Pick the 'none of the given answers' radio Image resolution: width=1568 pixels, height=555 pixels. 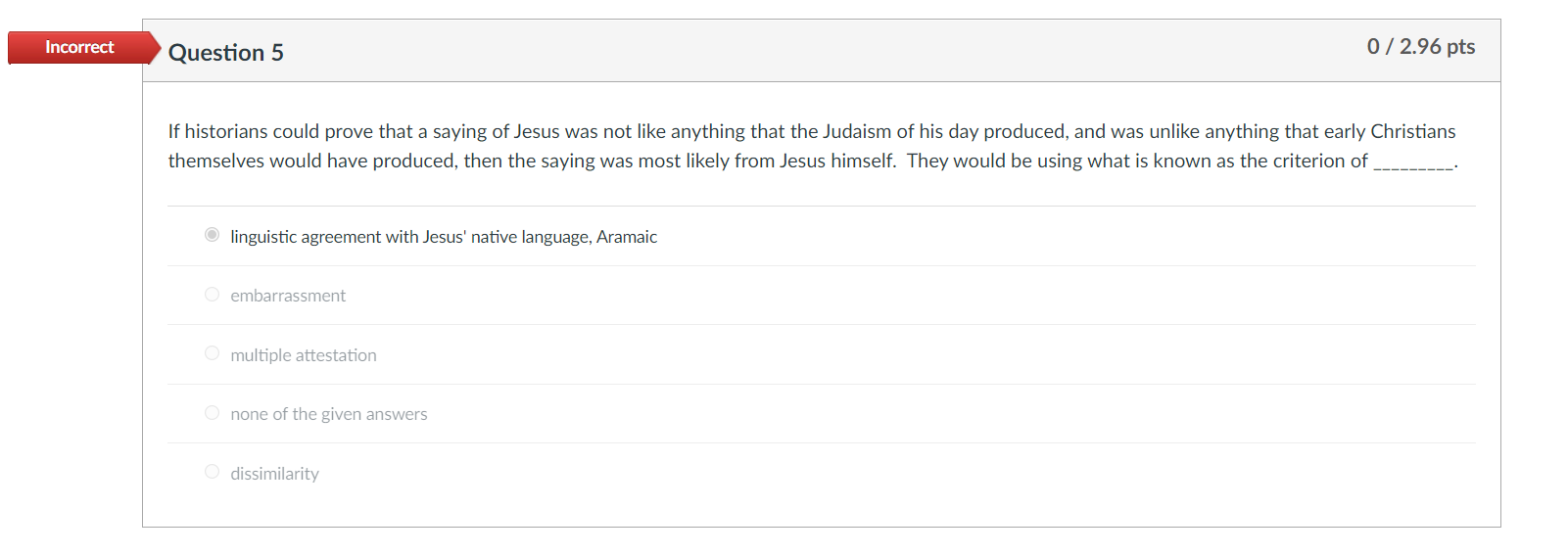click(212, 413)
